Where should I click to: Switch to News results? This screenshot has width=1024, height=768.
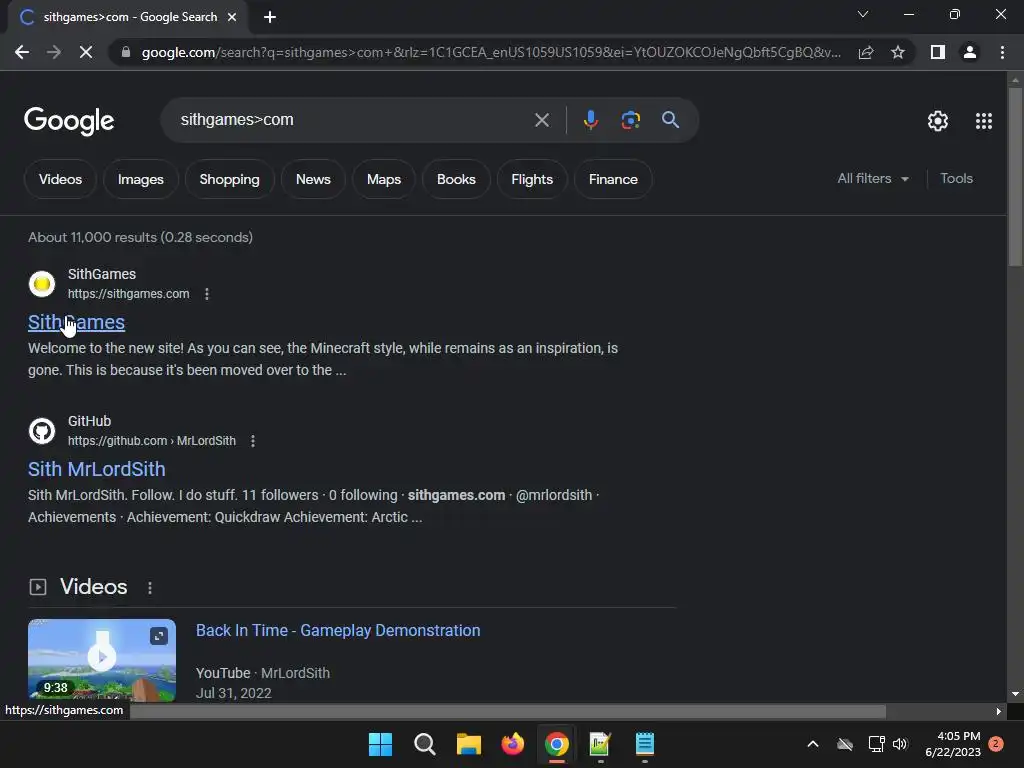click(x=313, y=179)
